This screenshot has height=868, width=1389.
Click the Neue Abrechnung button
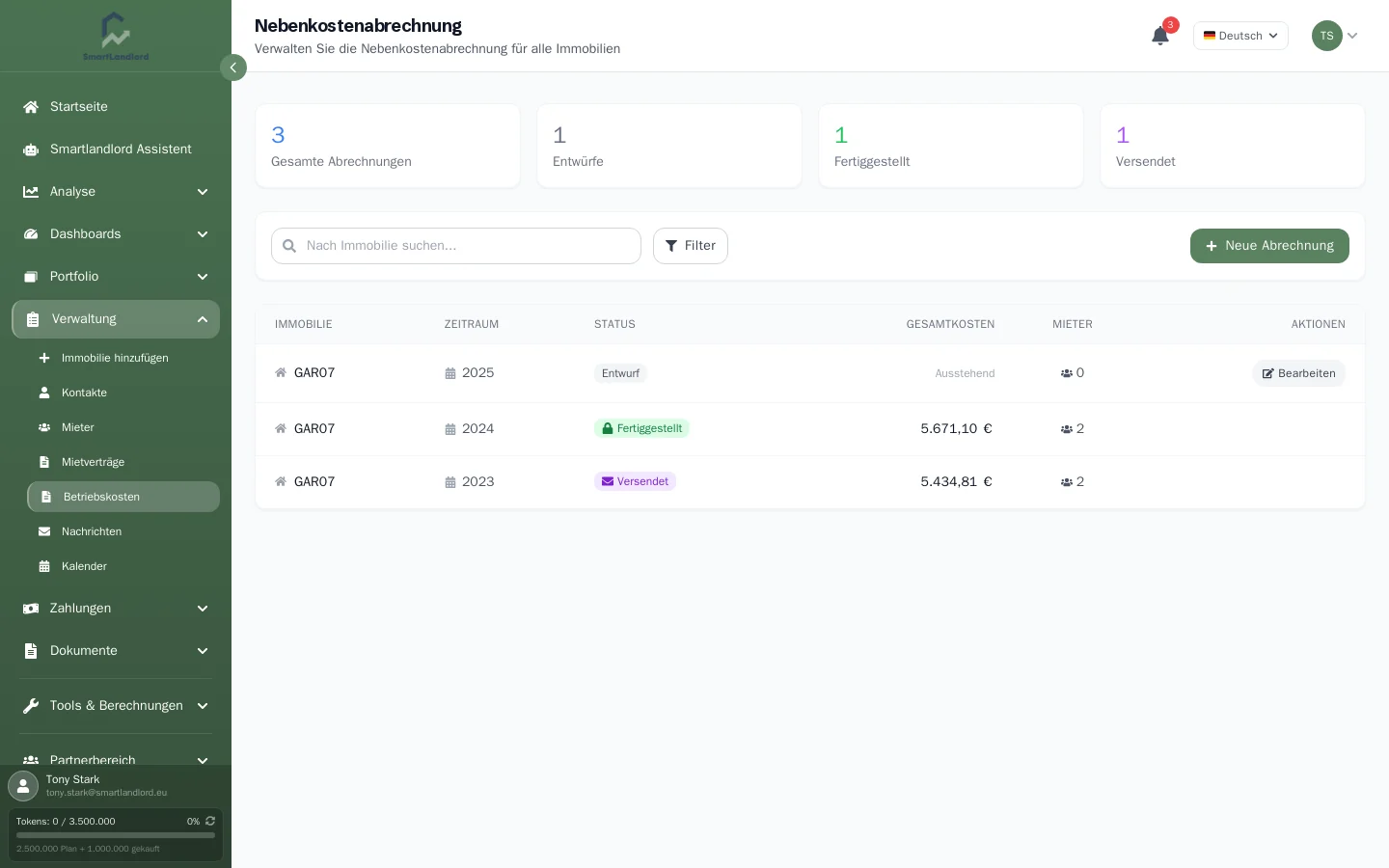1269,246
